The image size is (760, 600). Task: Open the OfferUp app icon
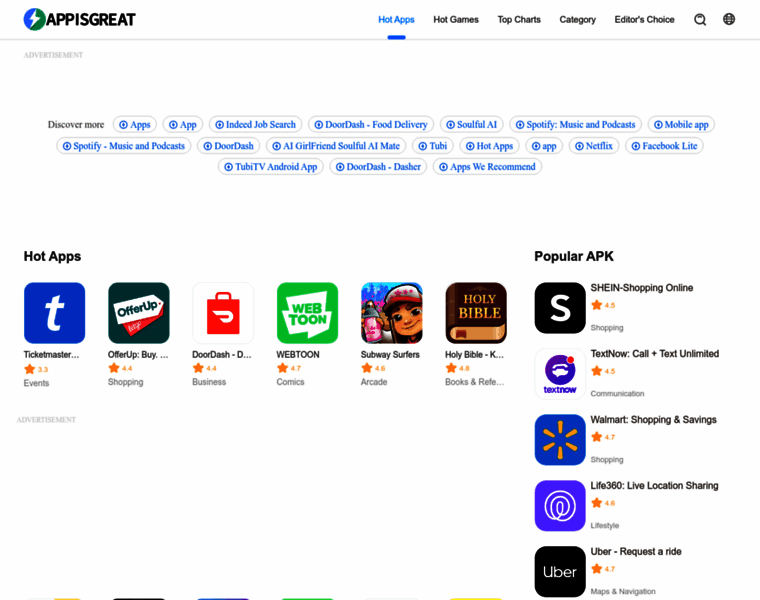click(139, 313)
